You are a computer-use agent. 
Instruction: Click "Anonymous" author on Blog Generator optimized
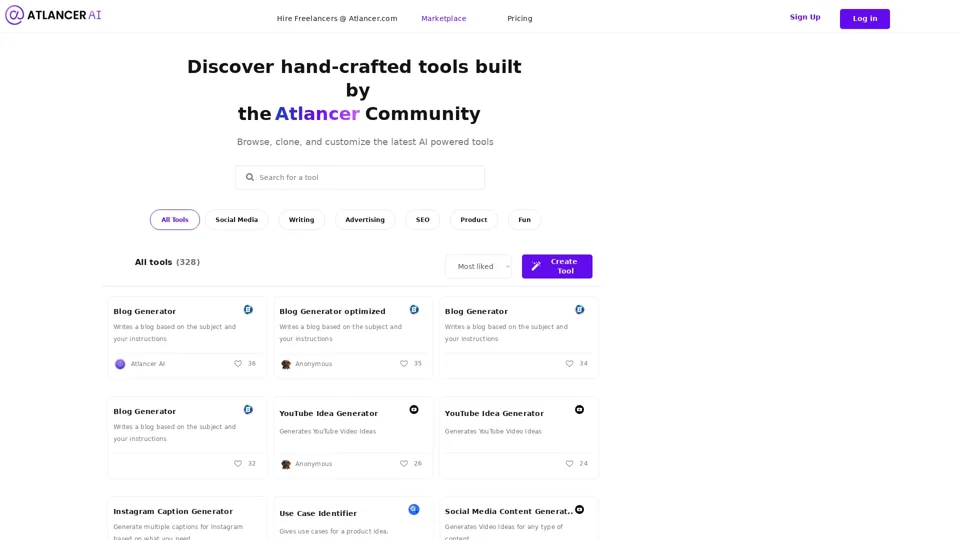313,364
